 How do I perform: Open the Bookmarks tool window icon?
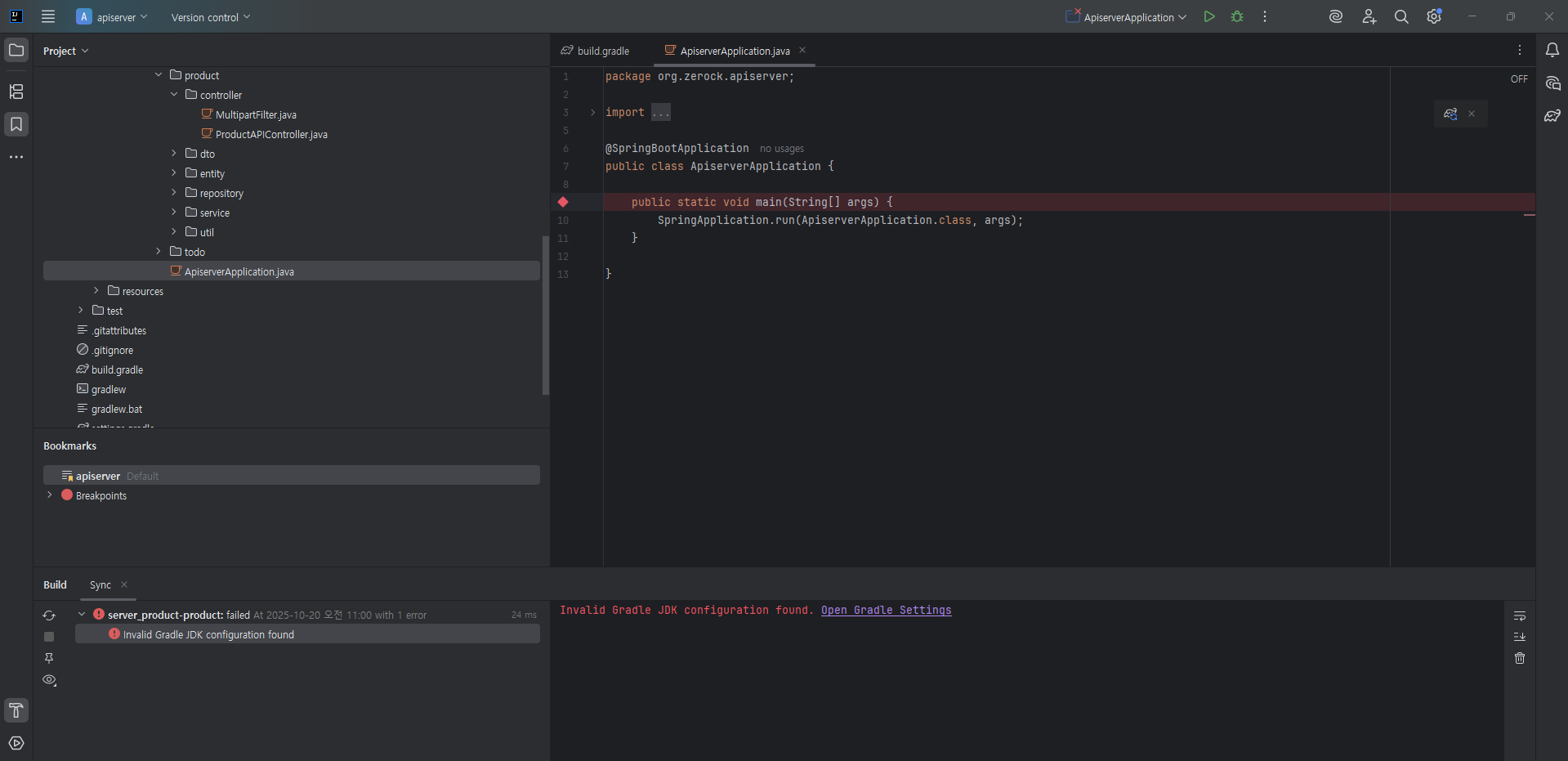[x=16, y=124]
